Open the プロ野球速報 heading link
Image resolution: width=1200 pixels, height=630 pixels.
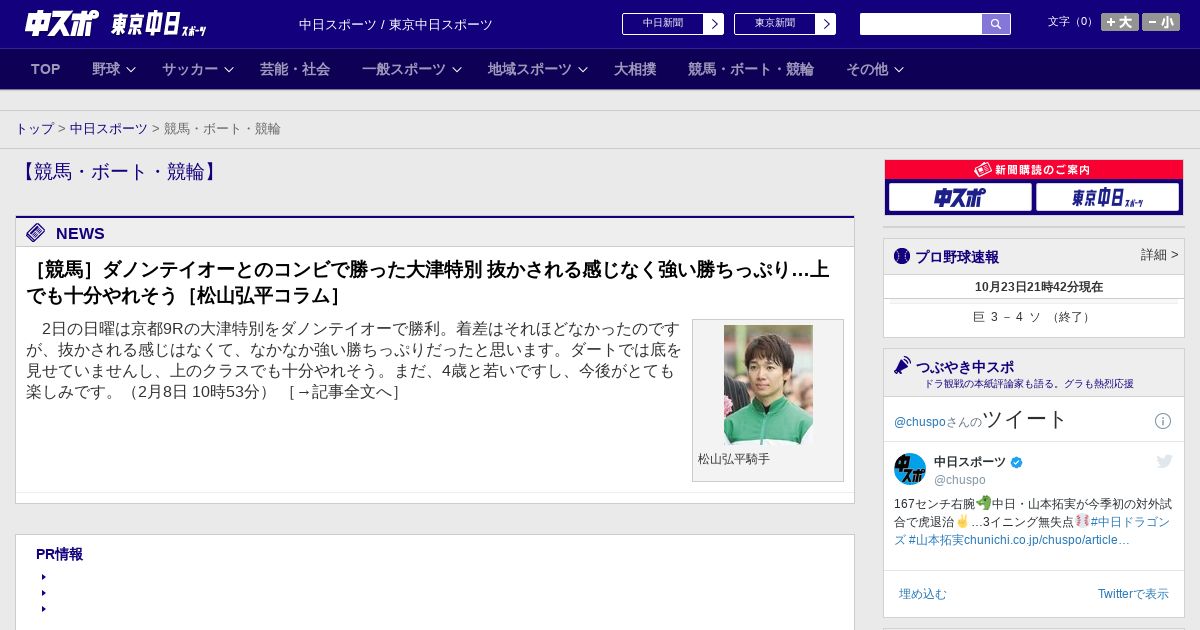(x=957, y=257)
